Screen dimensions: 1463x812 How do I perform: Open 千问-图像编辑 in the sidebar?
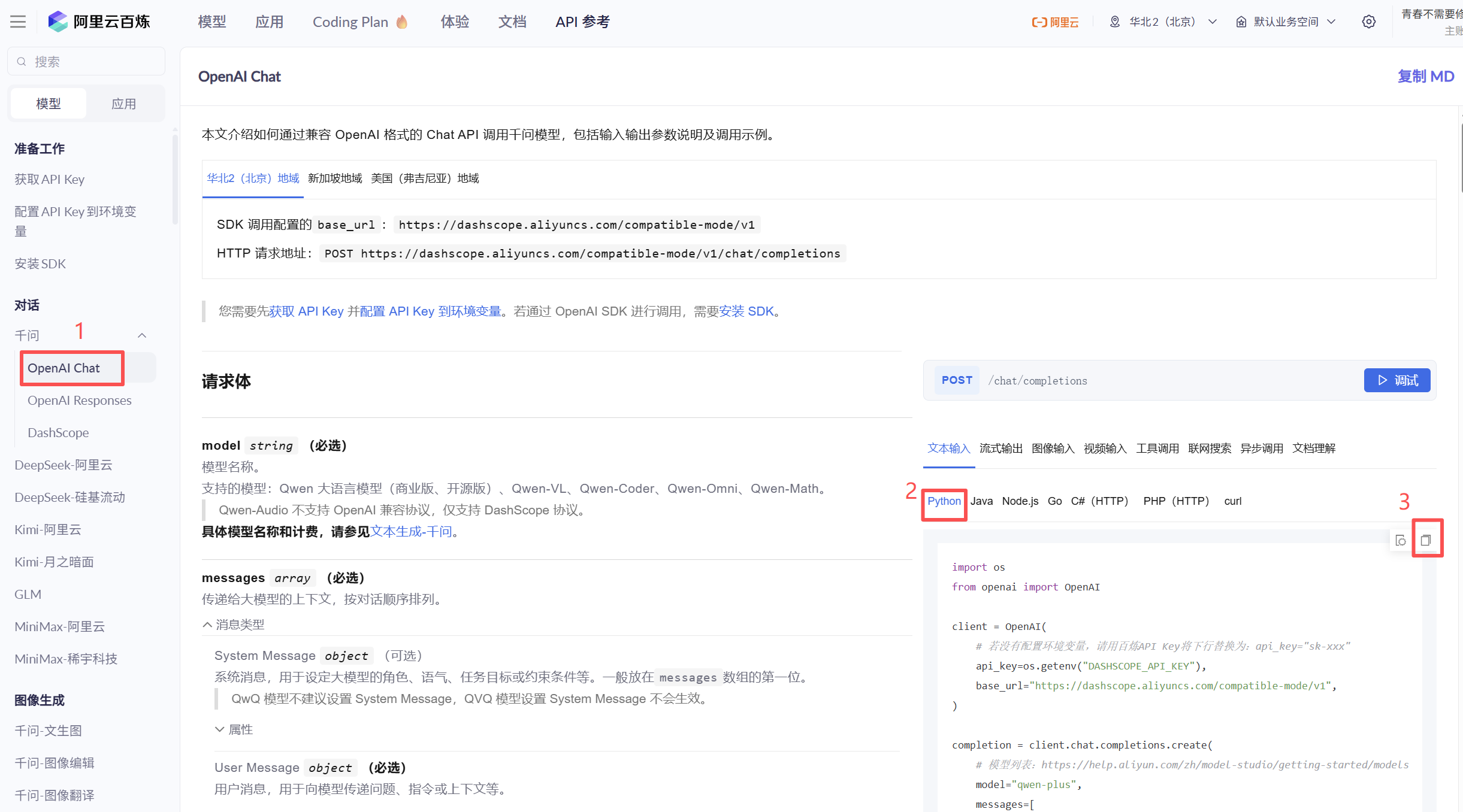pyautogui.click(x=55, y=763)
